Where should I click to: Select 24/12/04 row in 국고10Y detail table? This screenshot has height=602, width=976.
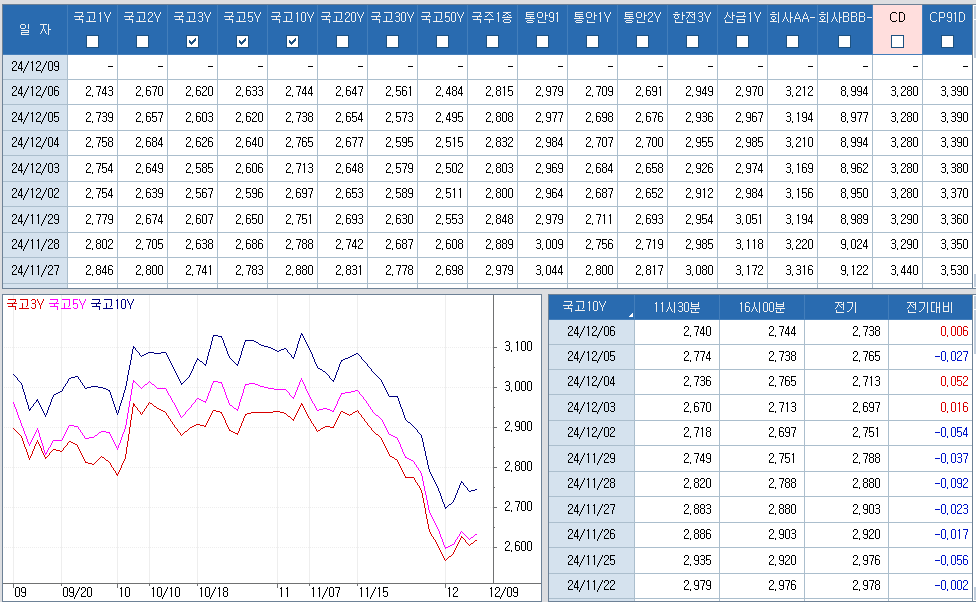pyautogui.click(x=591, y=381)
